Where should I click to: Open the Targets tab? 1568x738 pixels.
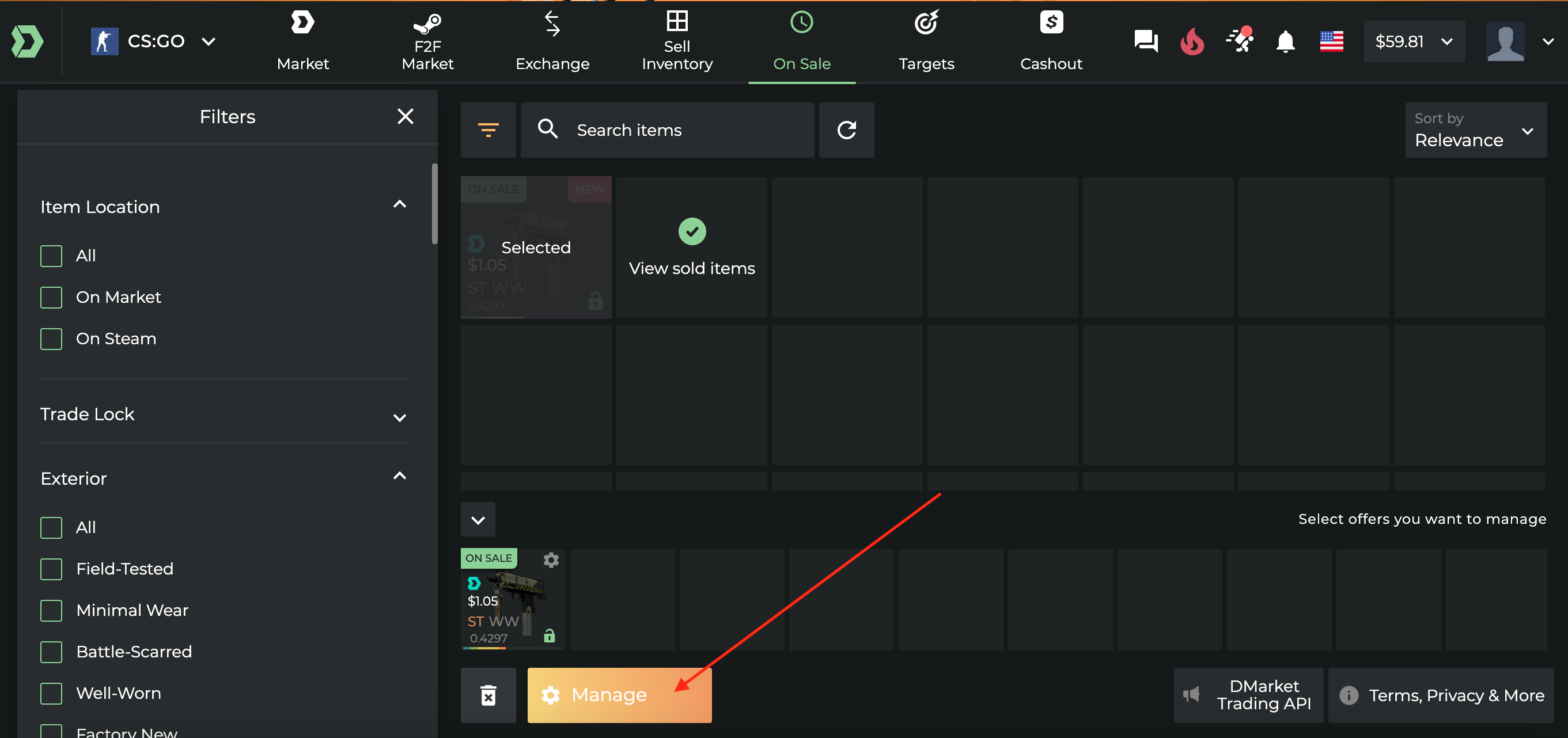point(926,41)
